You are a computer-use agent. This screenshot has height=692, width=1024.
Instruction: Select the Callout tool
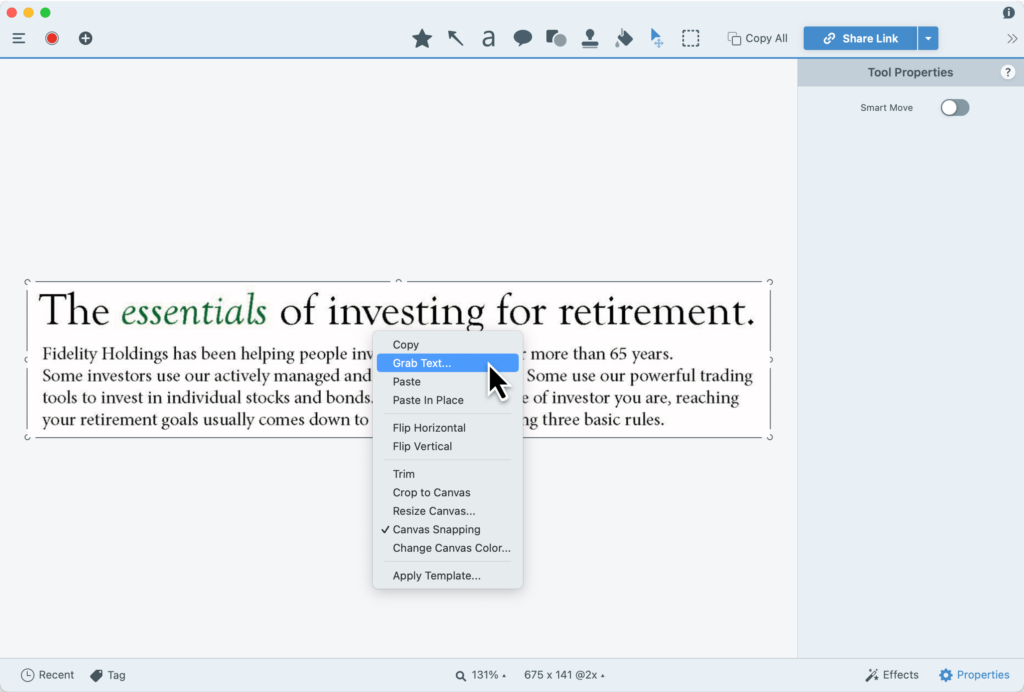pos(522,38)
